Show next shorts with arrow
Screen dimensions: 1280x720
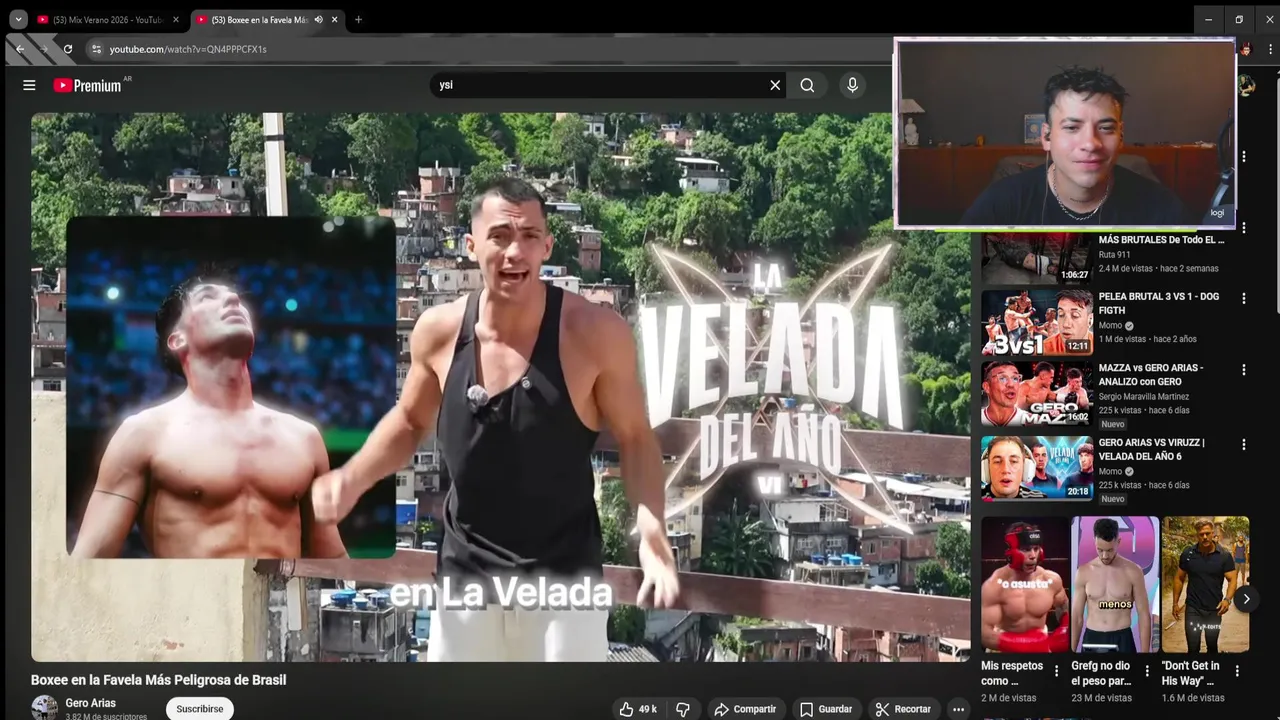[1246, 599]
